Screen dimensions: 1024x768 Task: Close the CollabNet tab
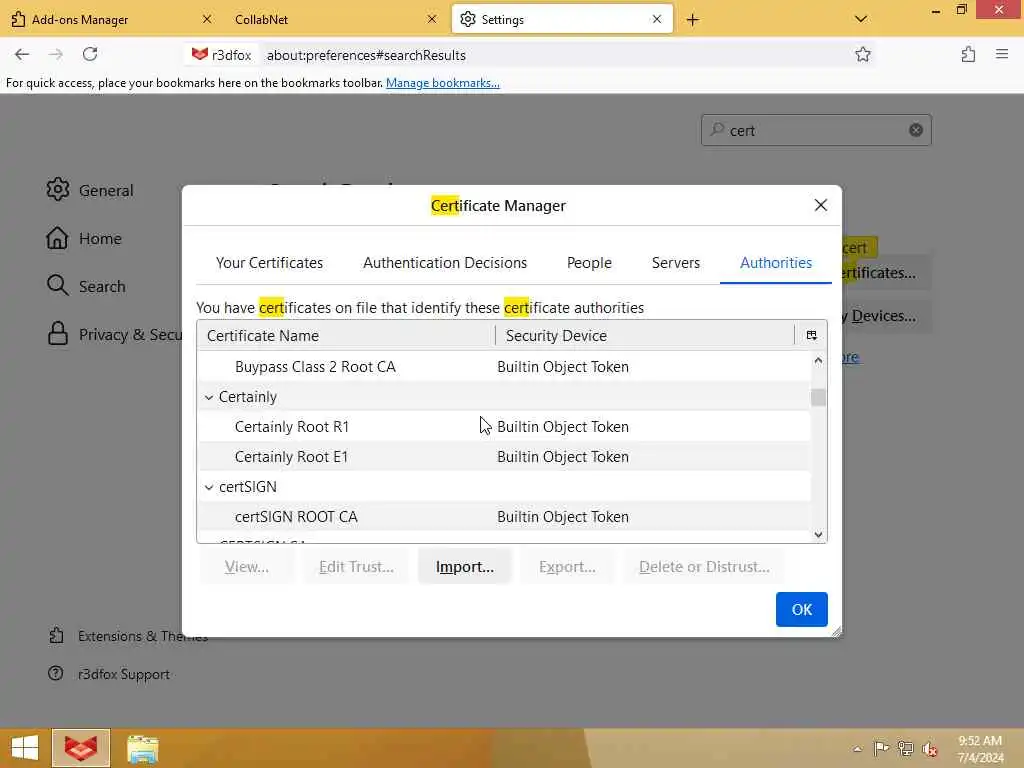click(432, 20)
